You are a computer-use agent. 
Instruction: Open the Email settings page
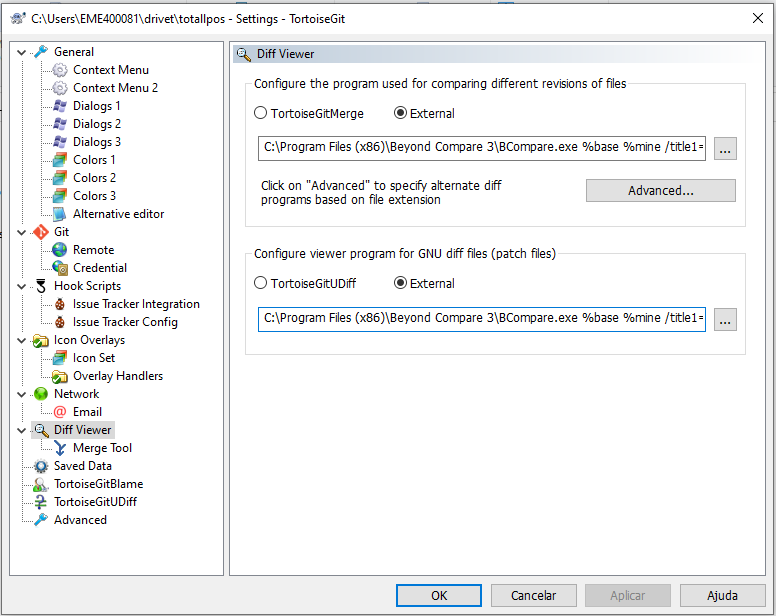tap(87, 412)
